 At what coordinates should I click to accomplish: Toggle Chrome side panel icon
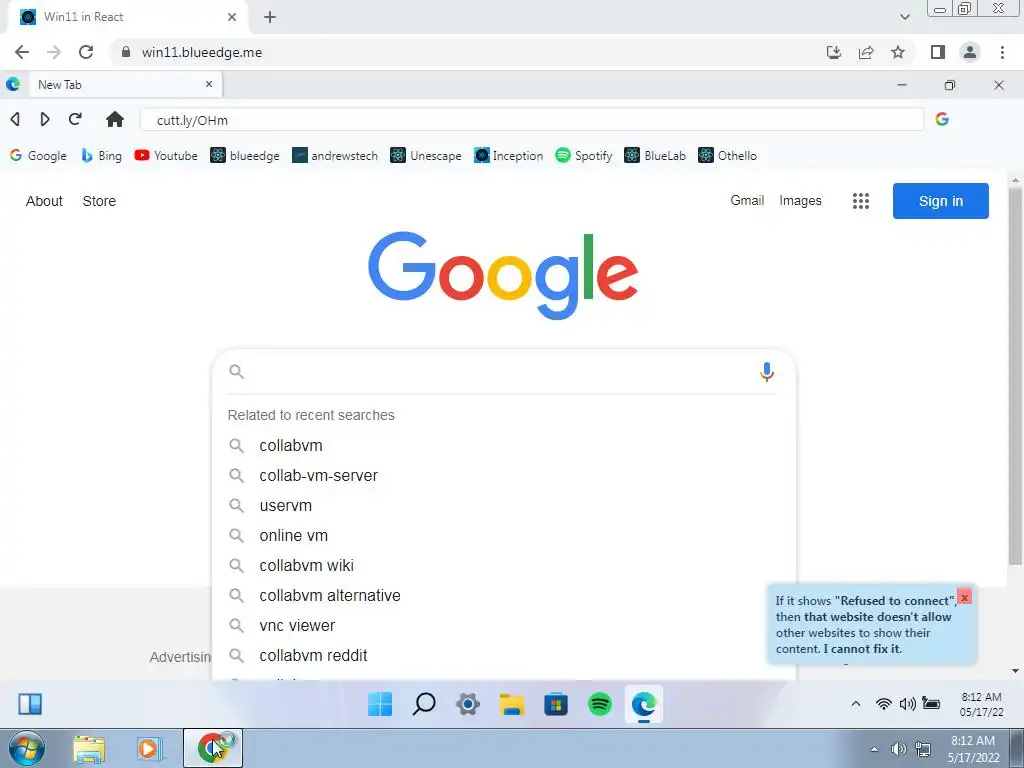938,52
